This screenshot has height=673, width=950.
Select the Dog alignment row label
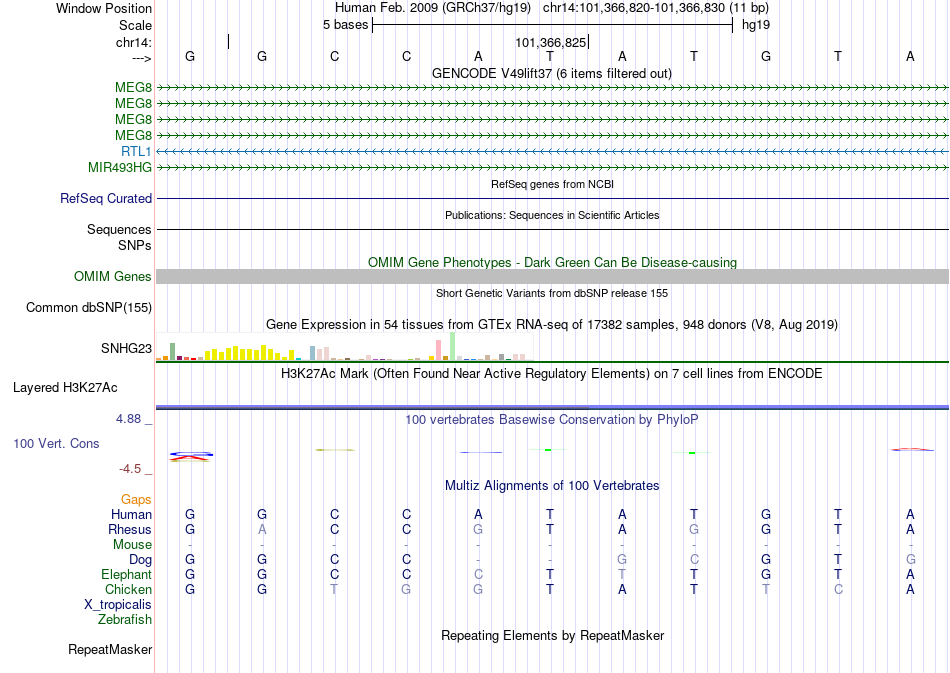tap(141, 560)
